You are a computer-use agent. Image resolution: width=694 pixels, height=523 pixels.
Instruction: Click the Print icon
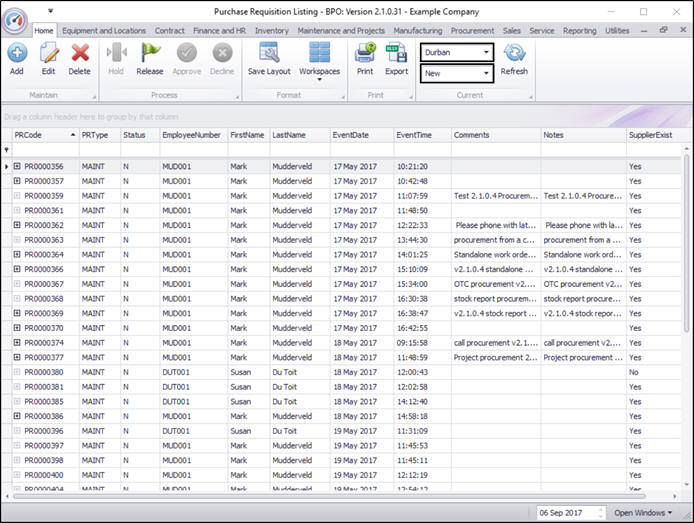pos(365,56)
